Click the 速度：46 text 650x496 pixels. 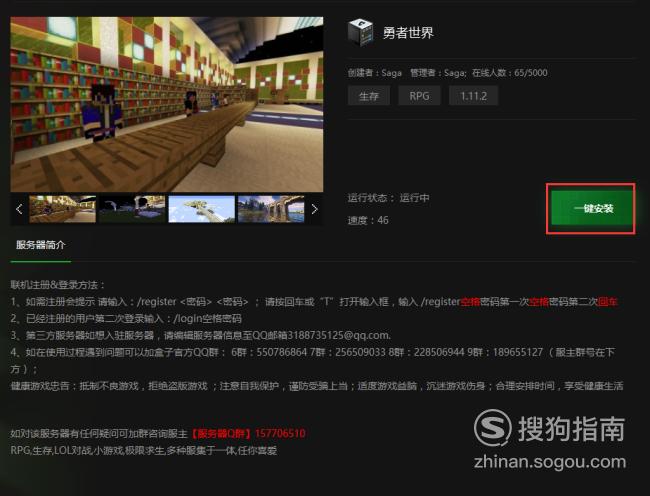(368, 220)
